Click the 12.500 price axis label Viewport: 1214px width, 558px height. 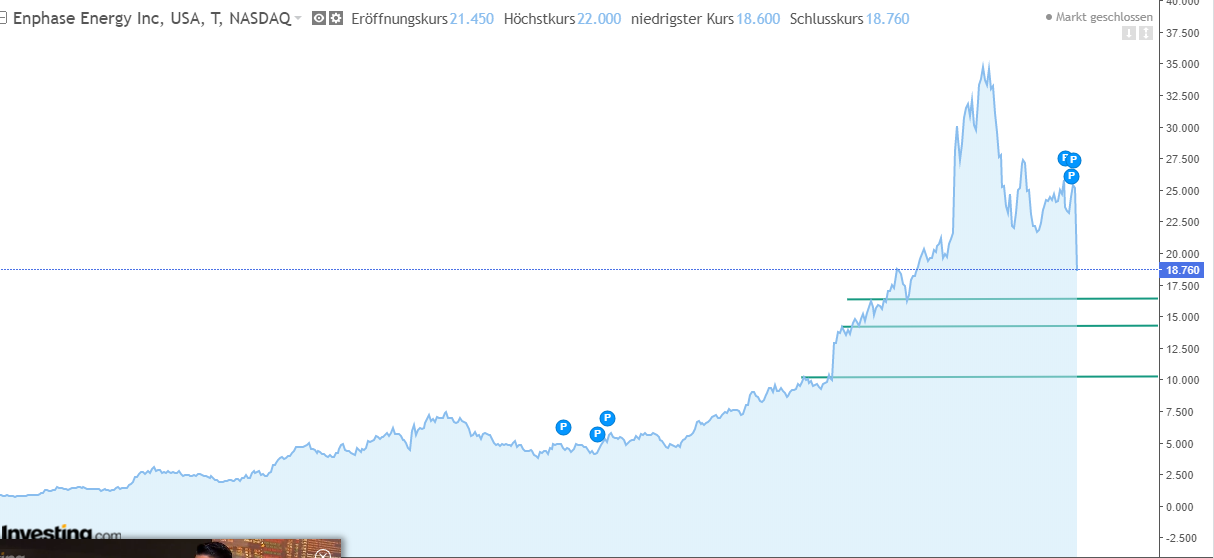coord(1182,349)
